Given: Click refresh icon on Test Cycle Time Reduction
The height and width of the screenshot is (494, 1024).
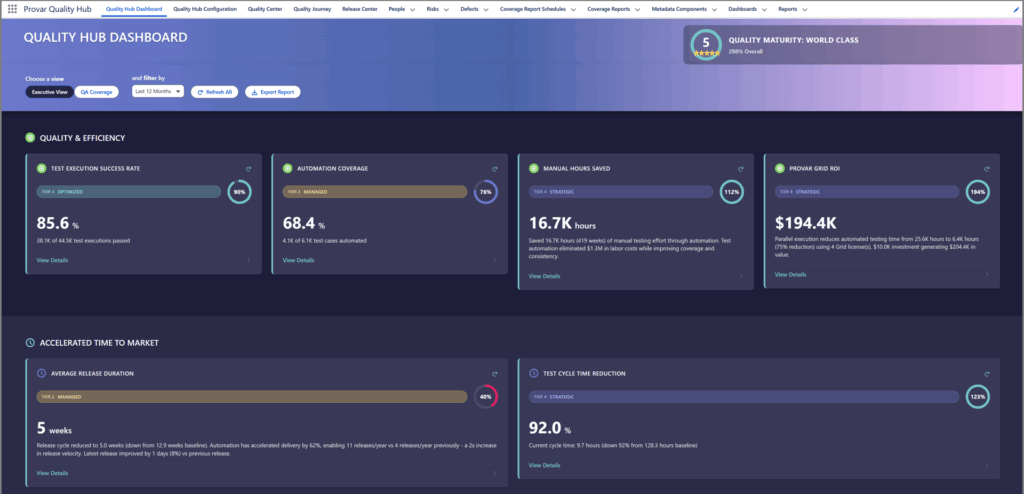Looking at the screenshot, I should 986,373.
